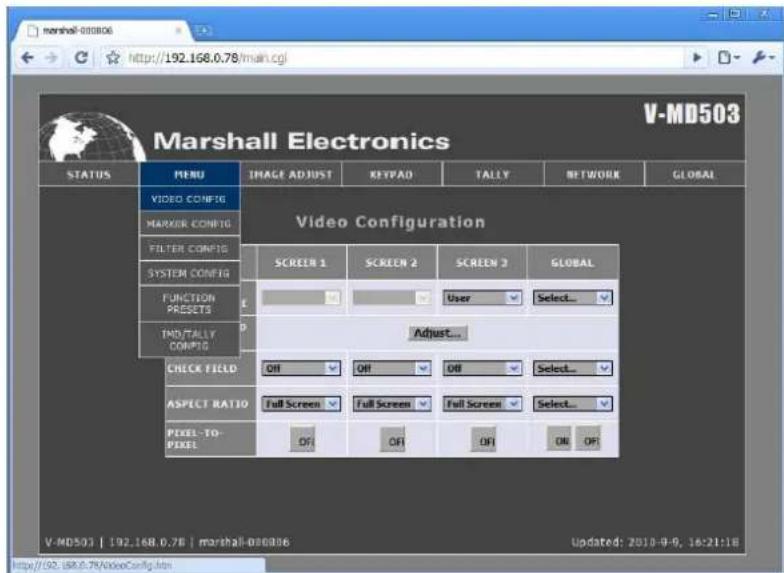784x573 pixels.
Task: Bookmark page with star icon
Action: click(113, 58)
